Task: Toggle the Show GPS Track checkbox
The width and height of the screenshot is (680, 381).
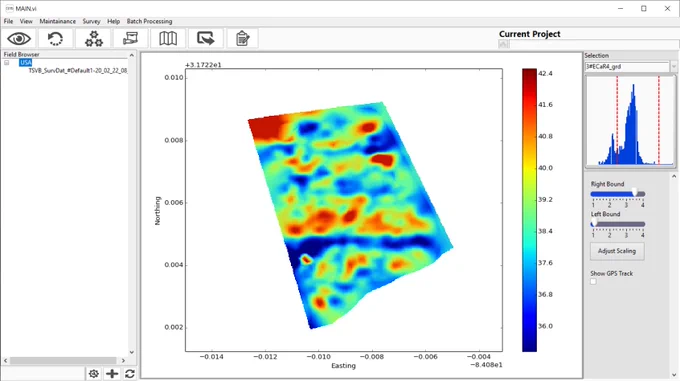Action: point(593,282)
